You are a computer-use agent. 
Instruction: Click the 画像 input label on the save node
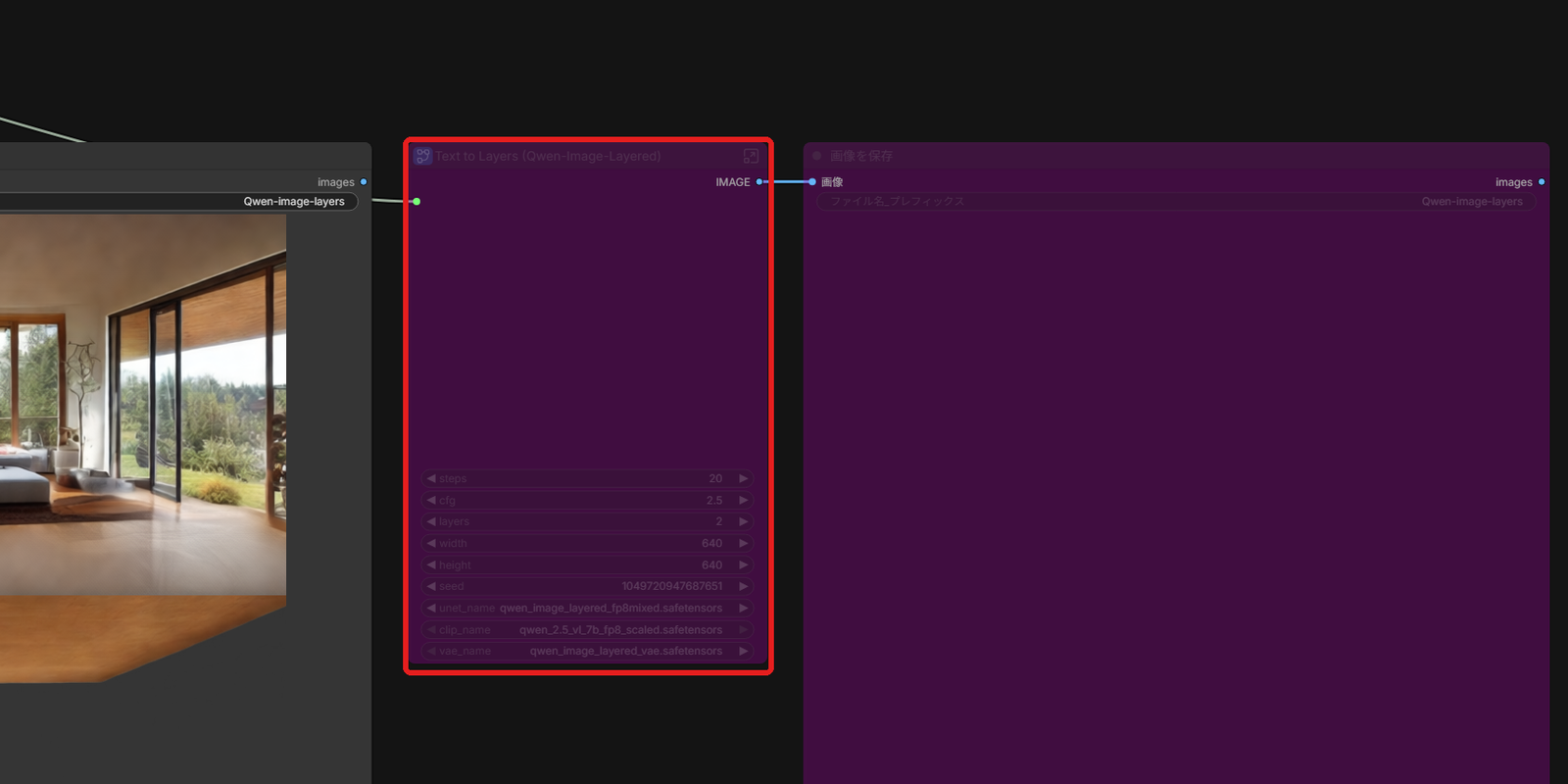tap(832, 182)
